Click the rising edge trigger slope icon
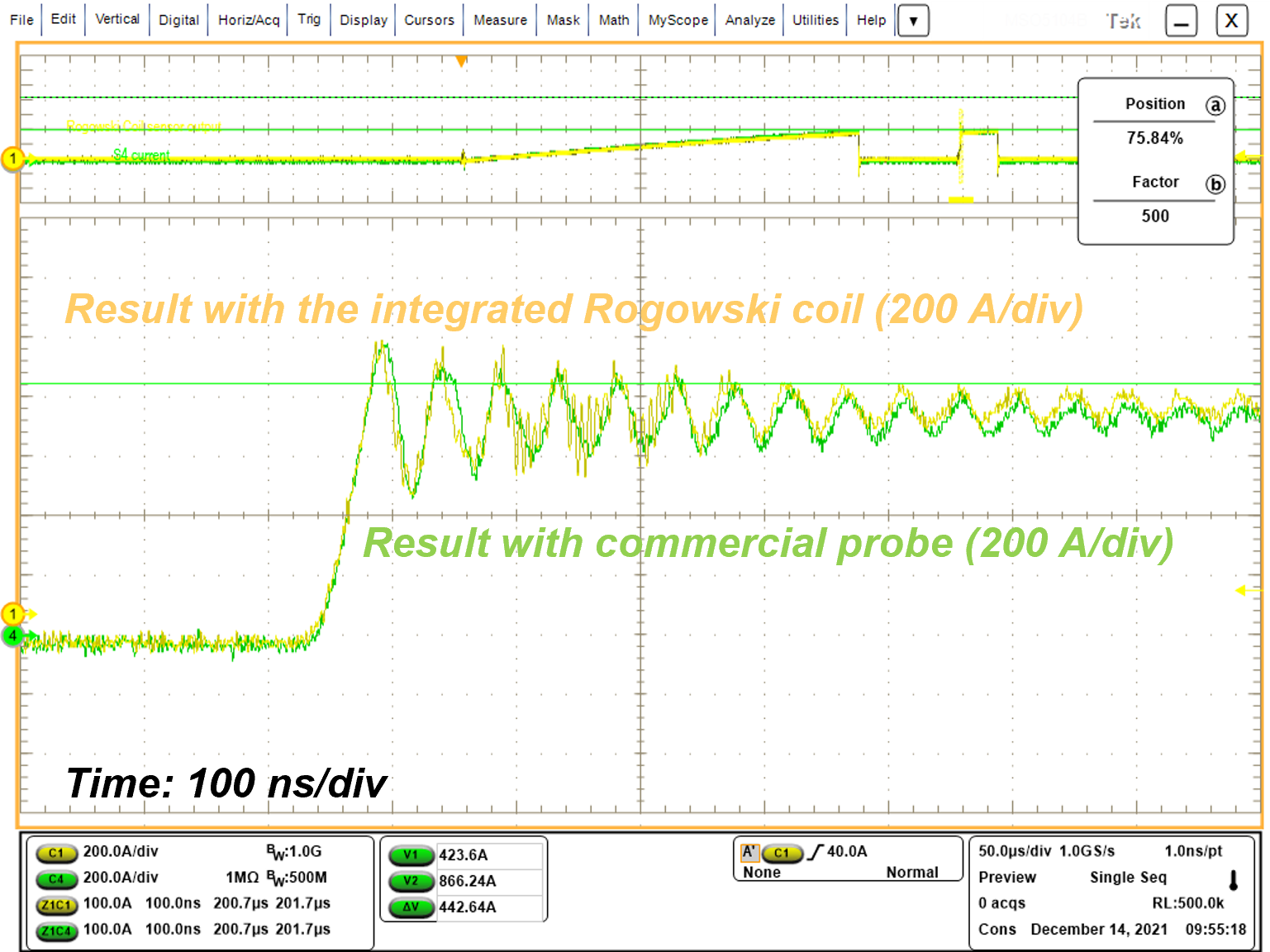The width and height of the screenshot is (1270, 952). click(816, 852)
